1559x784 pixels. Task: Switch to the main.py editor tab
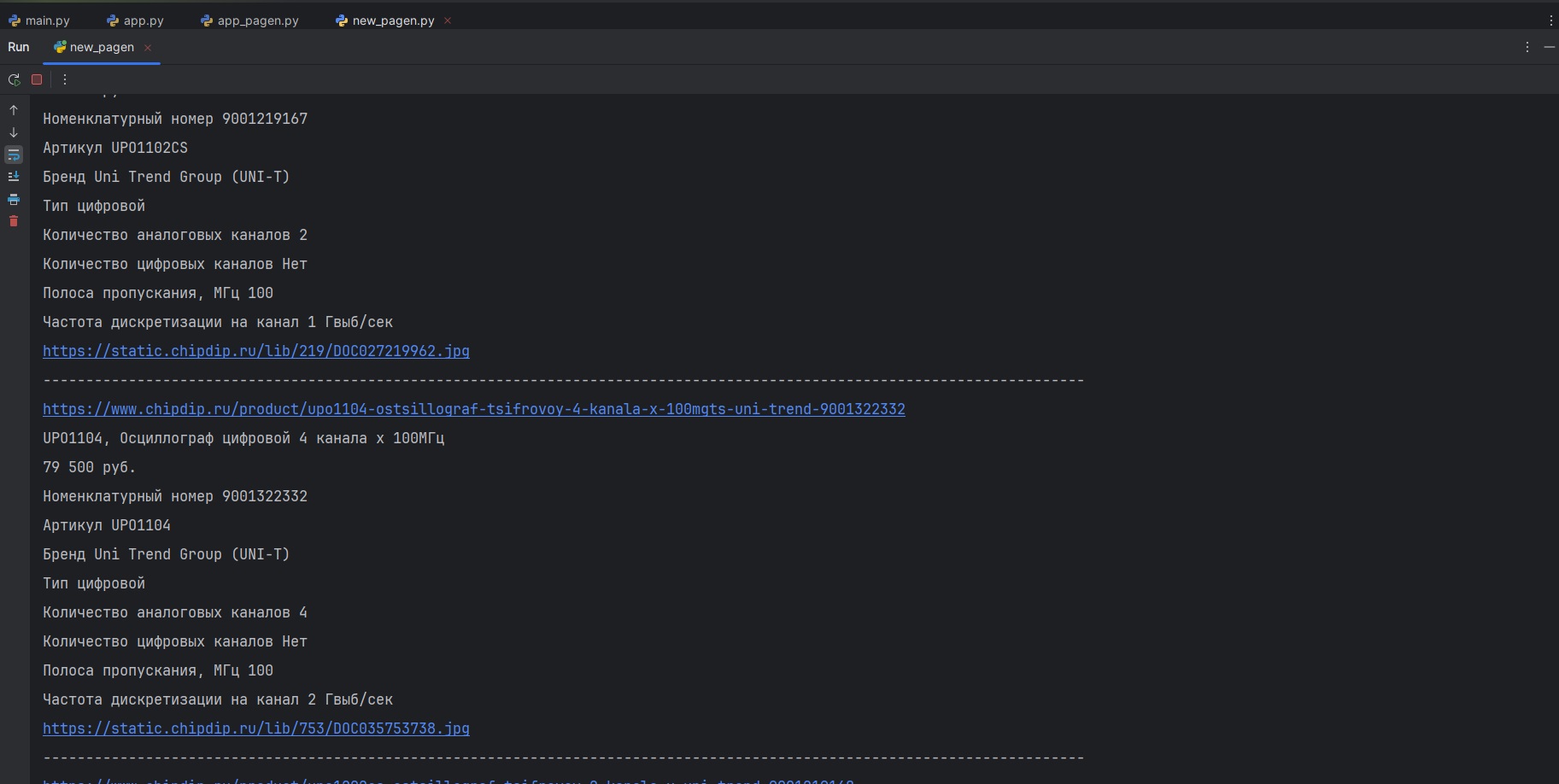[x=40, y=20]
